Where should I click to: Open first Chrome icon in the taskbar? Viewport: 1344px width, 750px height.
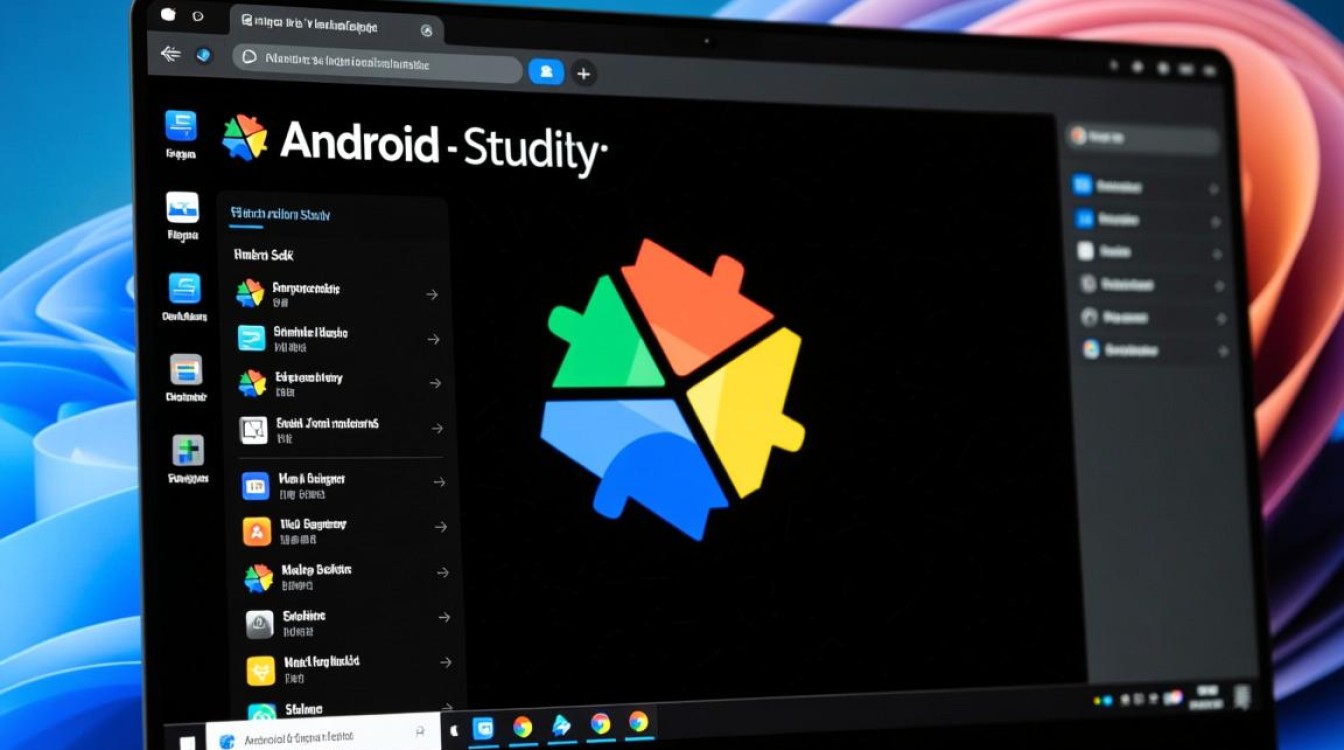[x=523, y=727]
